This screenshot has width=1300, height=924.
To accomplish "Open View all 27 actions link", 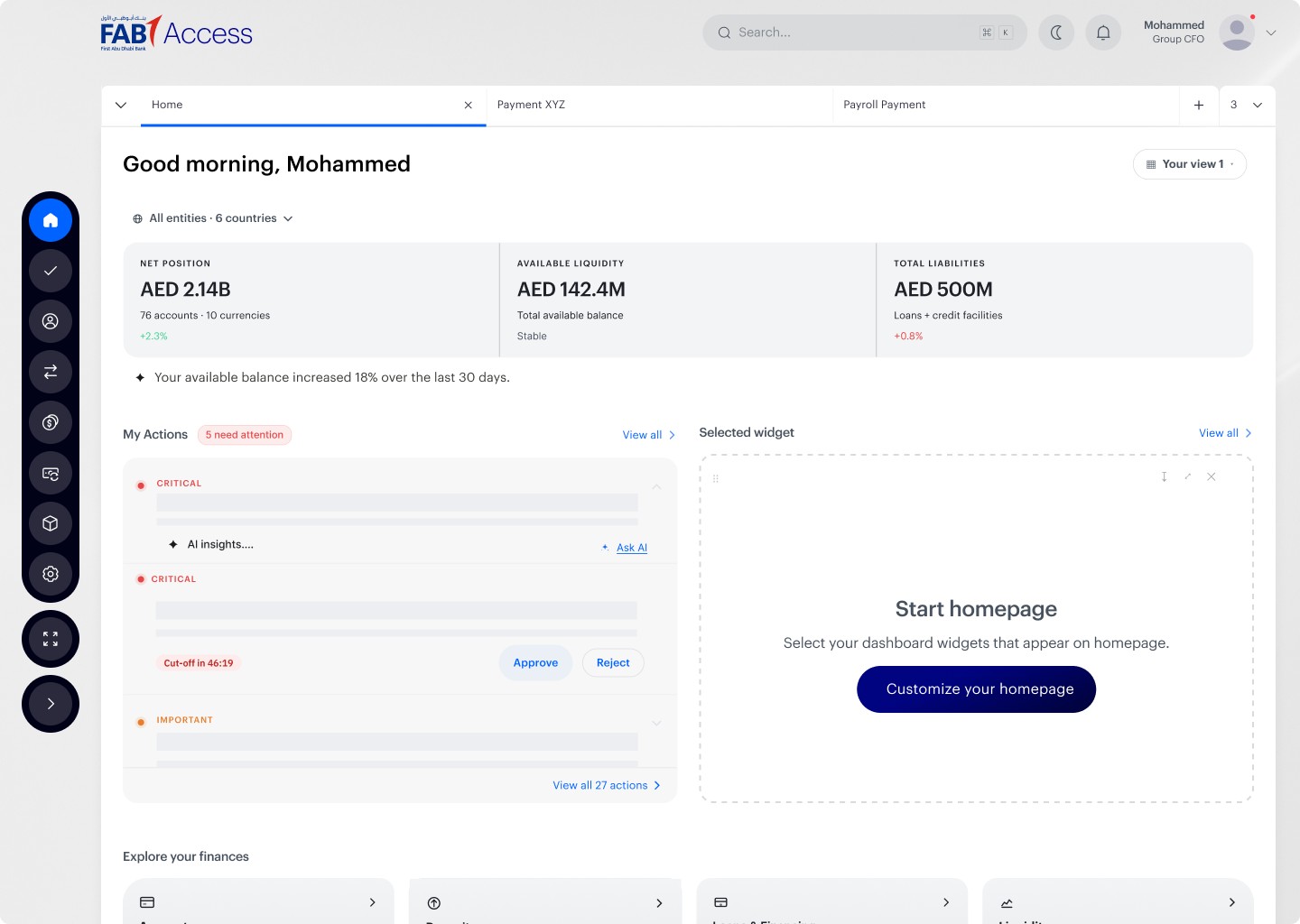I will 607,785.
